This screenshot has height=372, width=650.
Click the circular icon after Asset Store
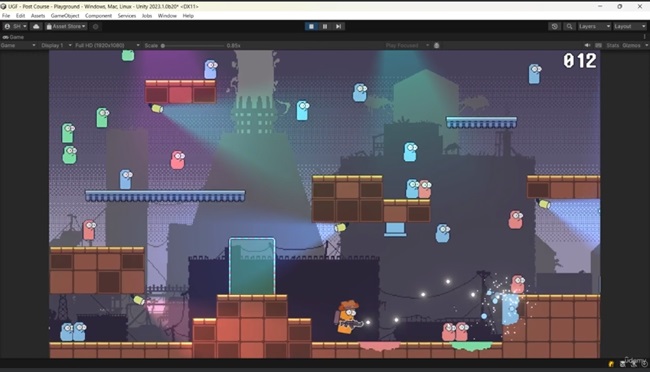pos(96,27)
